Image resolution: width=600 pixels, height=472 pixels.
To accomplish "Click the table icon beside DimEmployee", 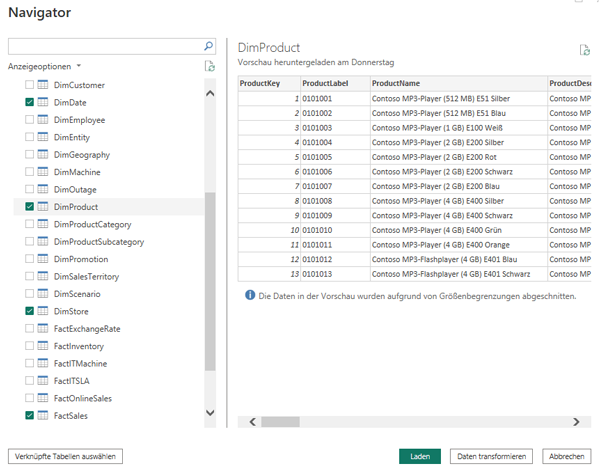I will [x=43, y=120].
